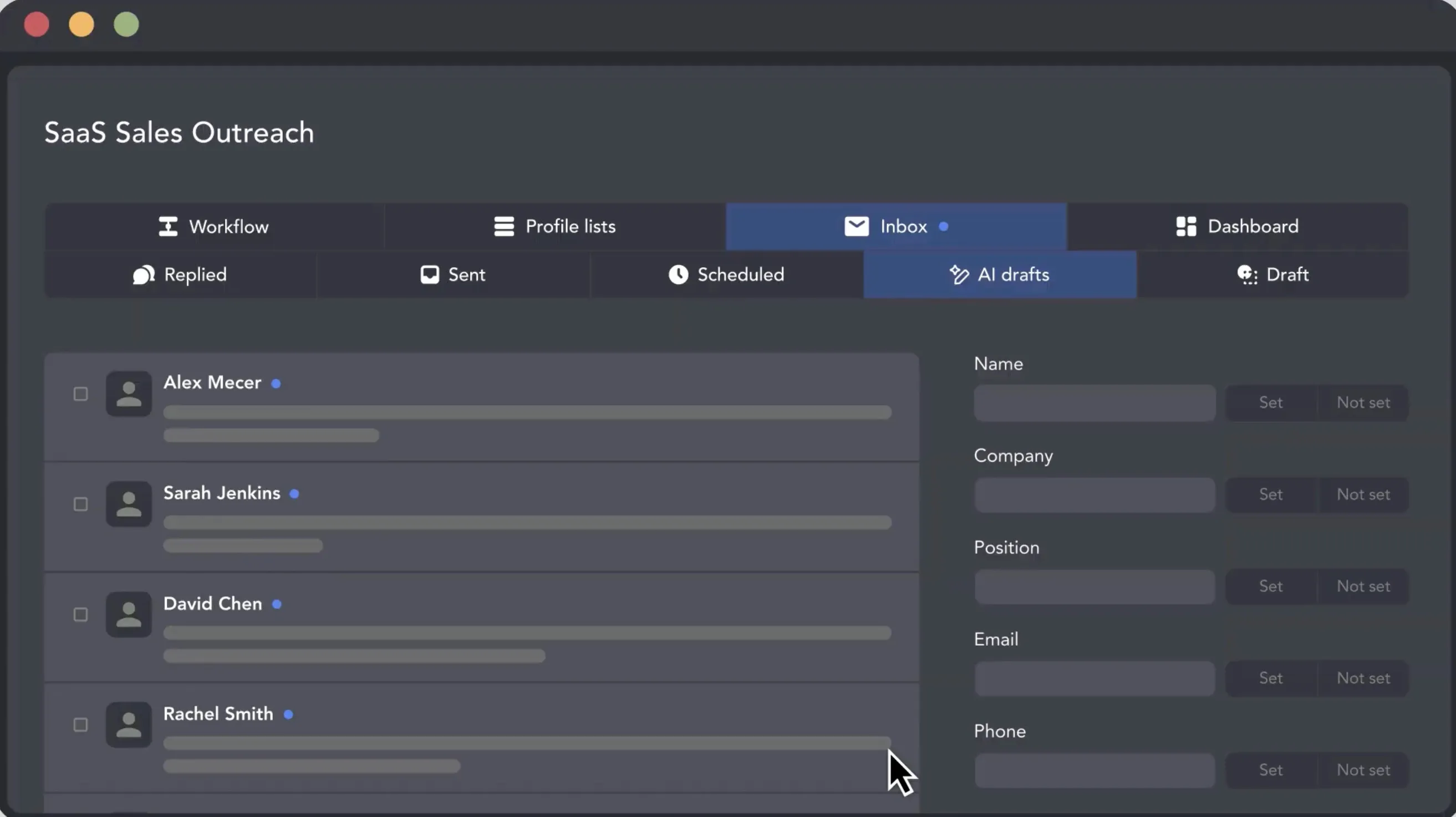Open the Sent sub-tab

point(454,274)
